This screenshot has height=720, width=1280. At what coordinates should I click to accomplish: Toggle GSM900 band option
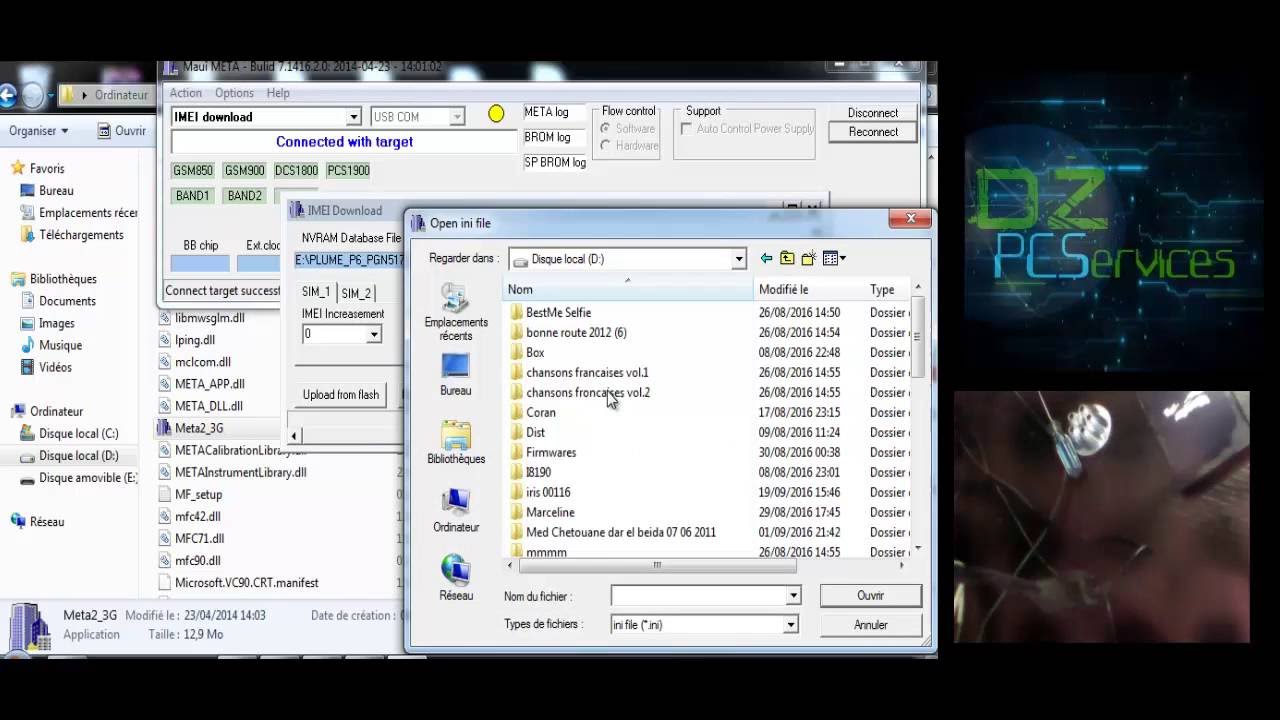pyautogui.click(x=244, y=170)
